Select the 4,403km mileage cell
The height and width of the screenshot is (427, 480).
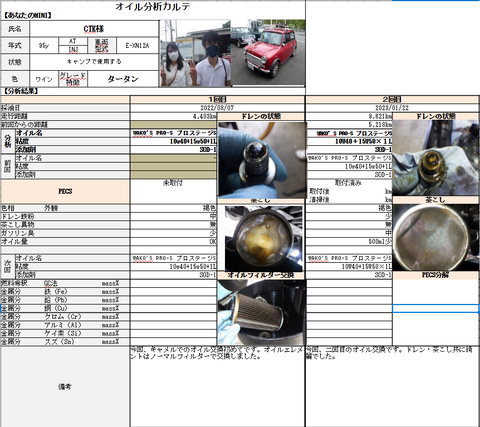(173, 116)
